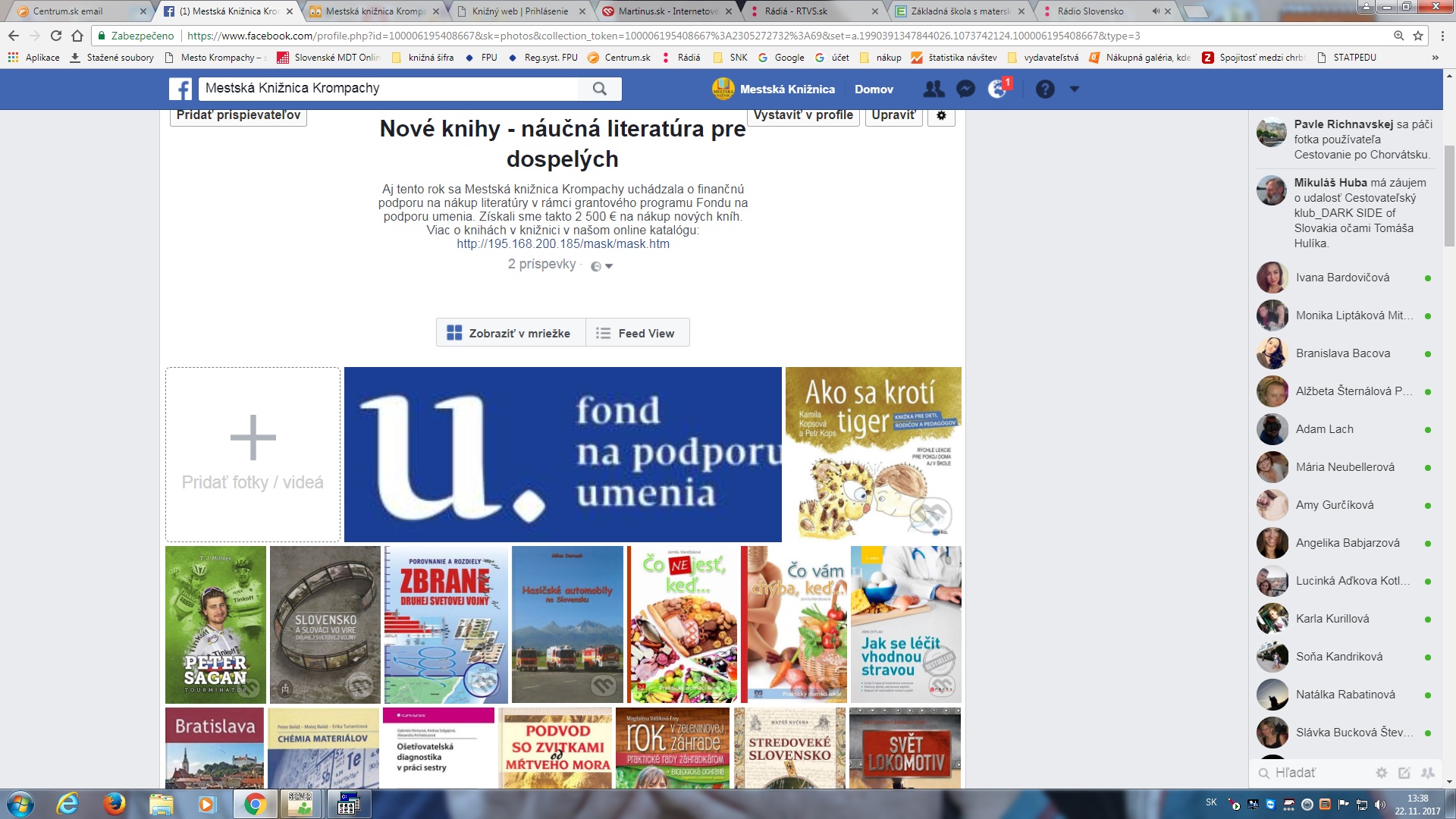This screenshot has height=819, width=1456.
Task: Select Zobraziť v mriežke view
Action: coord(510,333)
